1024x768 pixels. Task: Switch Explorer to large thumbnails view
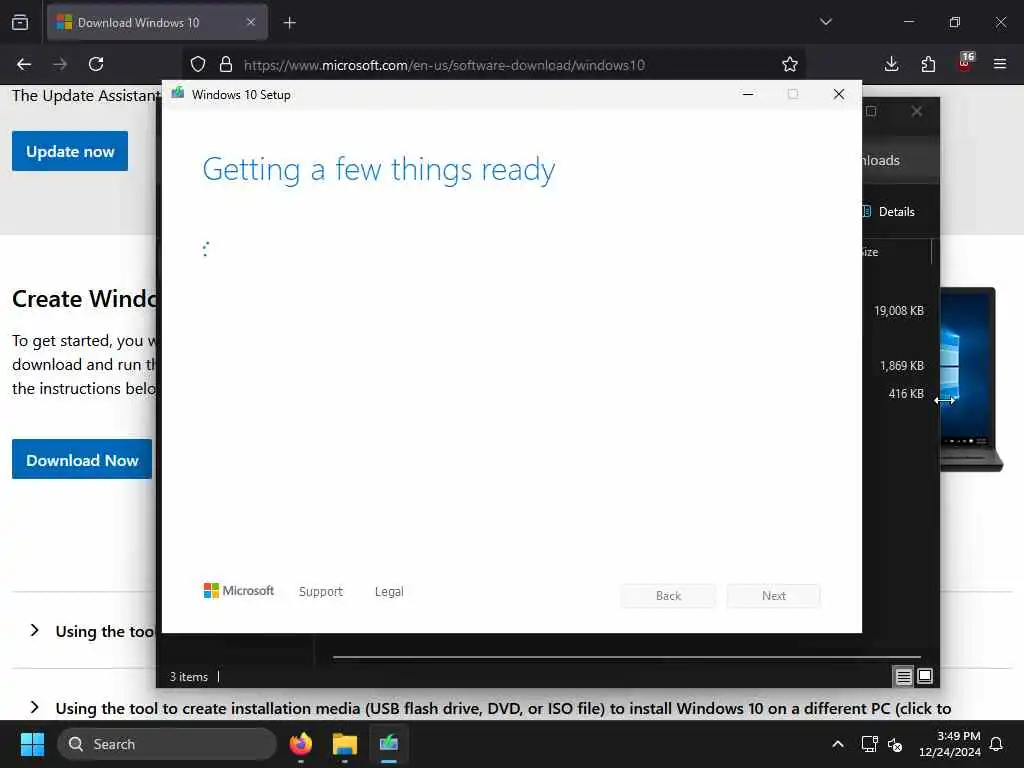click(x=925, y=677)
